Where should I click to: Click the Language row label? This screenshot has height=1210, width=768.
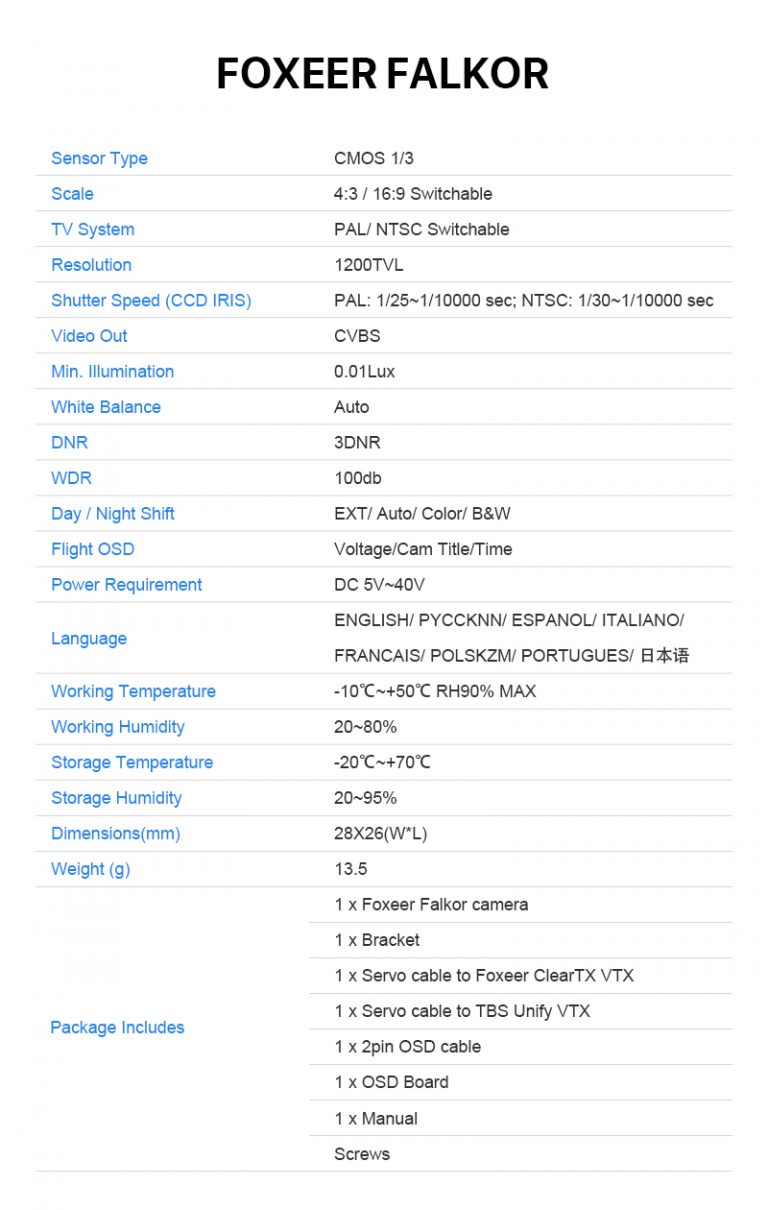(x=89, y=638)
